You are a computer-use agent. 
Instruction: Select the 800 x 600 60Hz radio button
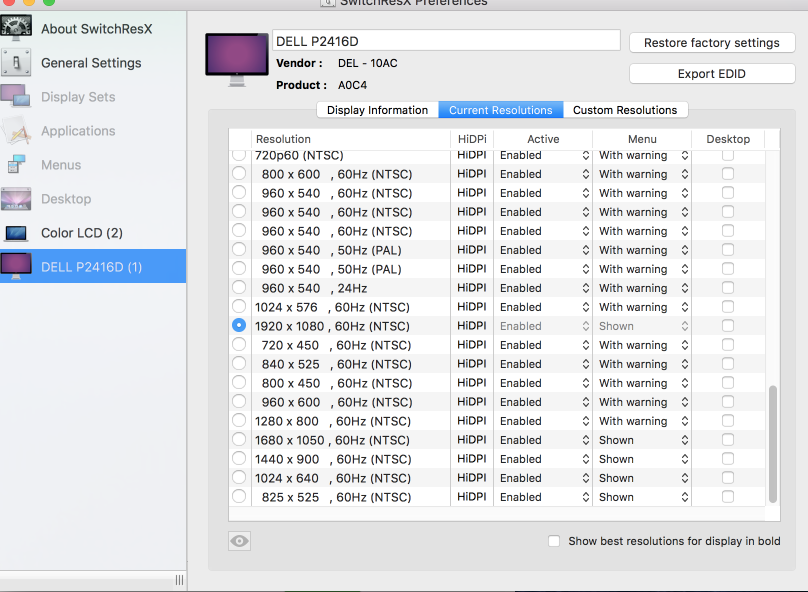coord(239,173)
